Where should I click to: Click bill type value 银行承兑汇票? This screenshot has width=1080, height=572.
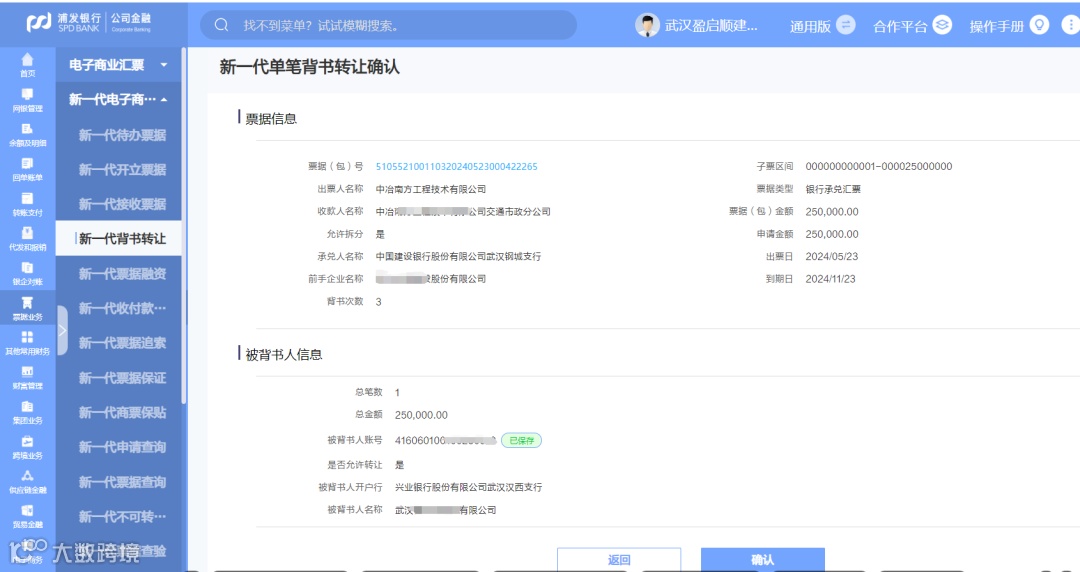(833, 189)
